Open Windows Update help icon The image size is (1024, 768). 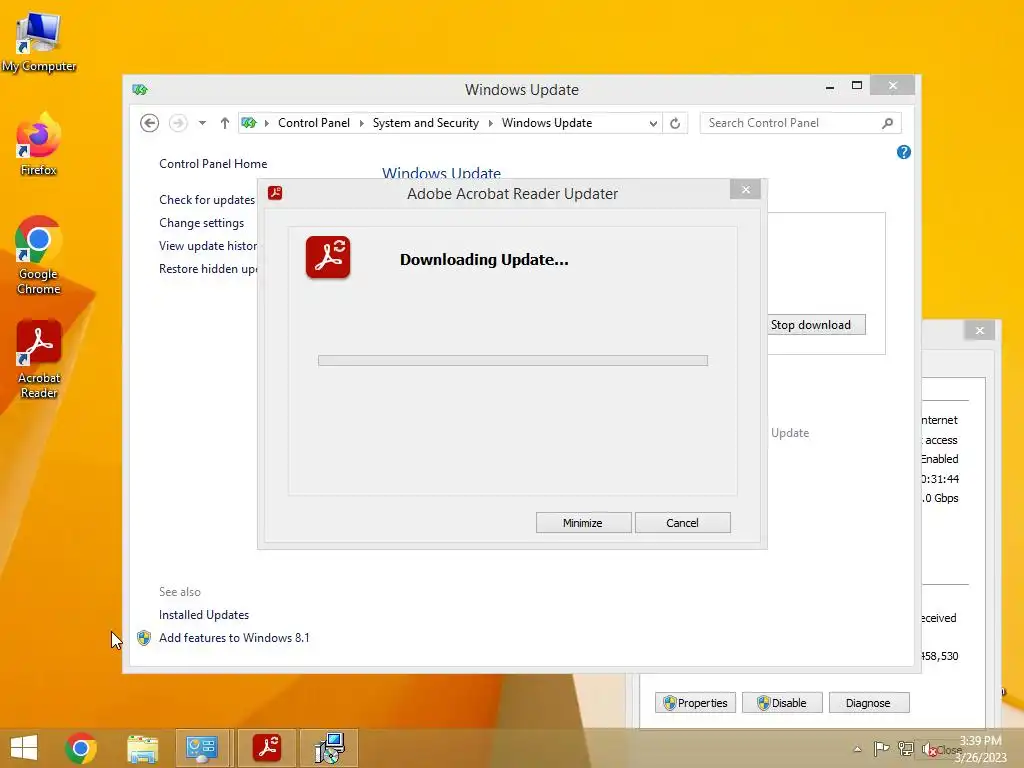(x=904, y=152)
